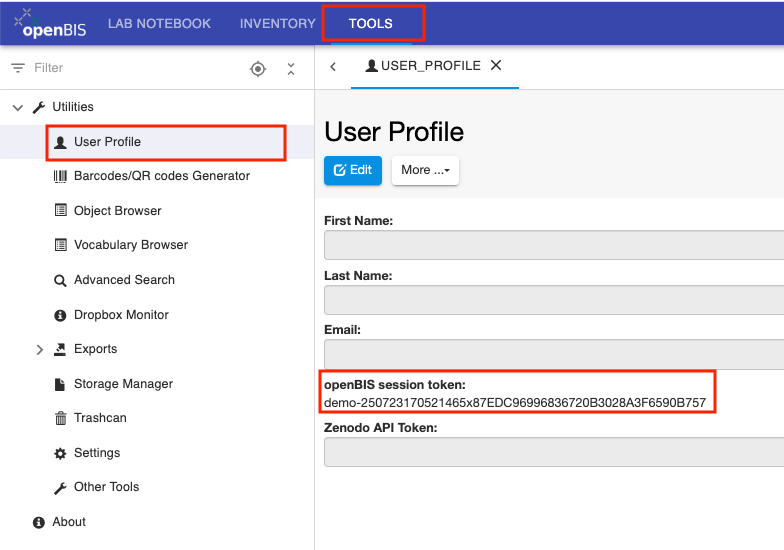Click the Trashcan bin icon

point(60,418)
